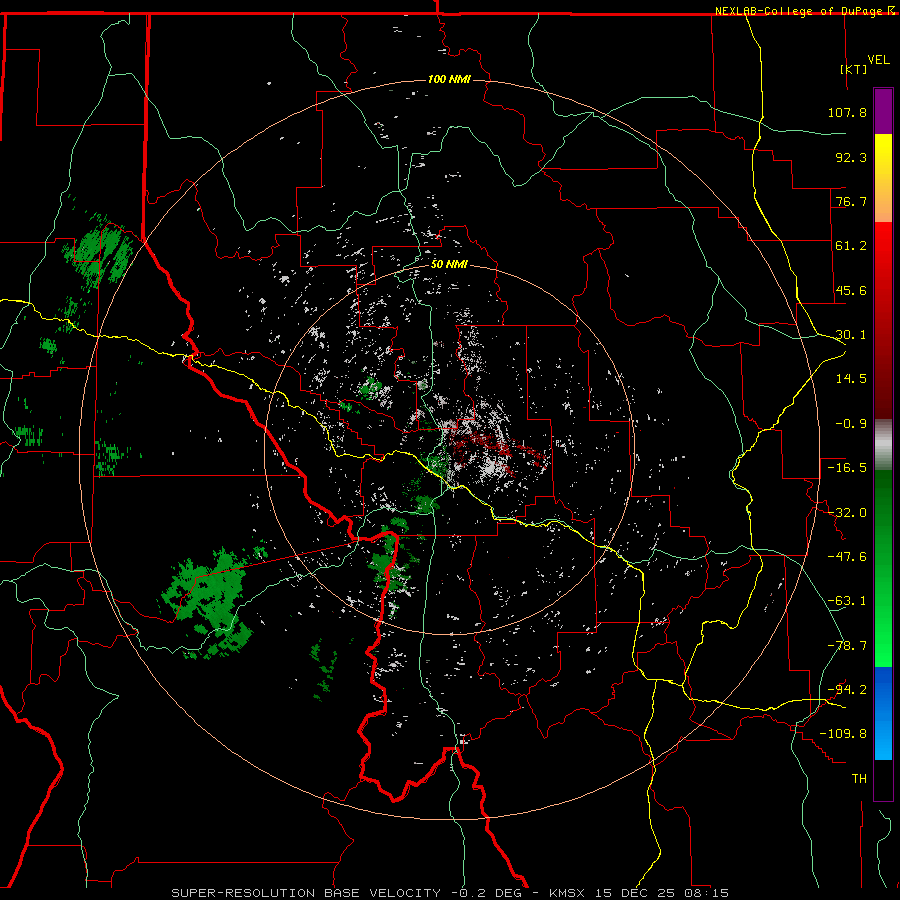Click the -78.7 velocity scale value
900x900 pixels.
847,646
